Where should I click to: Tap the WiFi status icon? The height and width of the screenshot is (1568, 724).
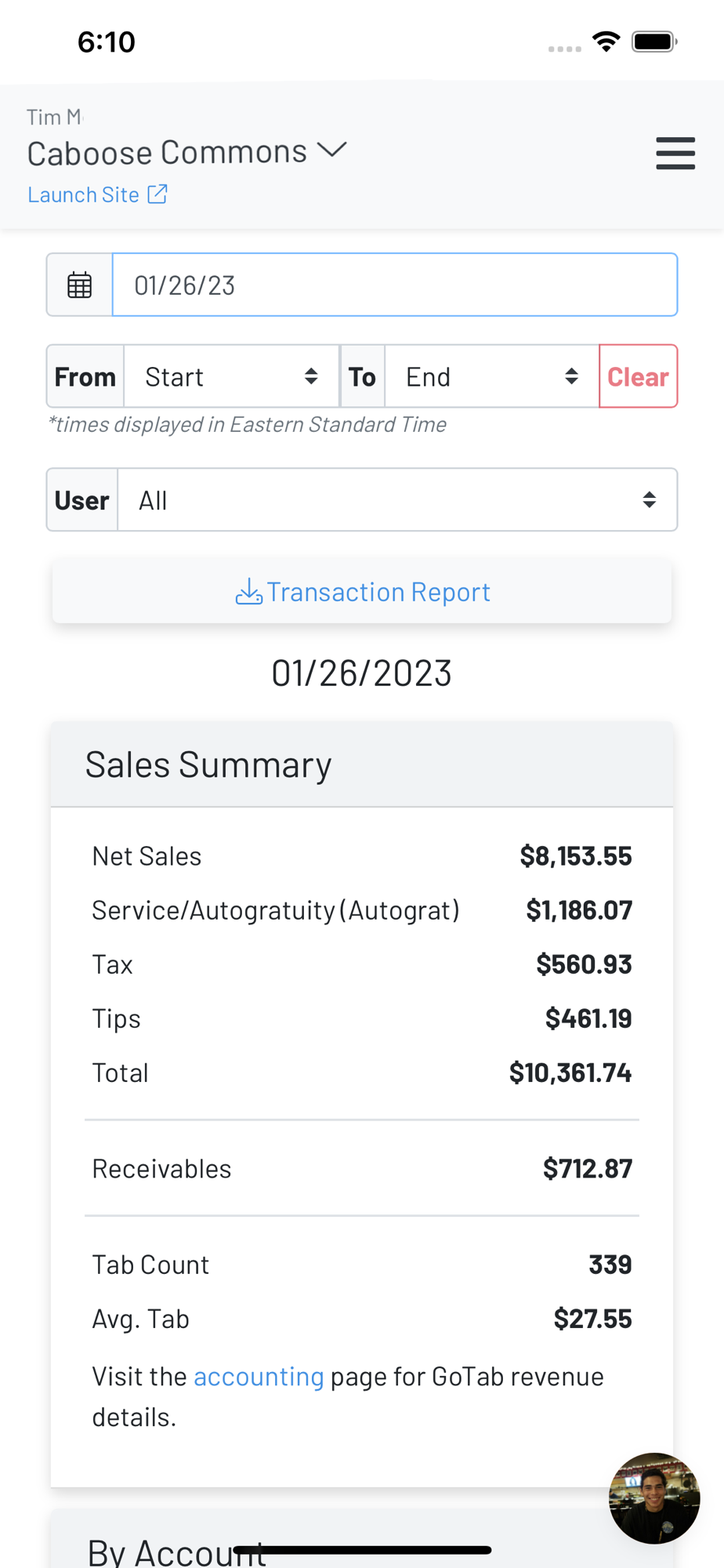point(606,42)
